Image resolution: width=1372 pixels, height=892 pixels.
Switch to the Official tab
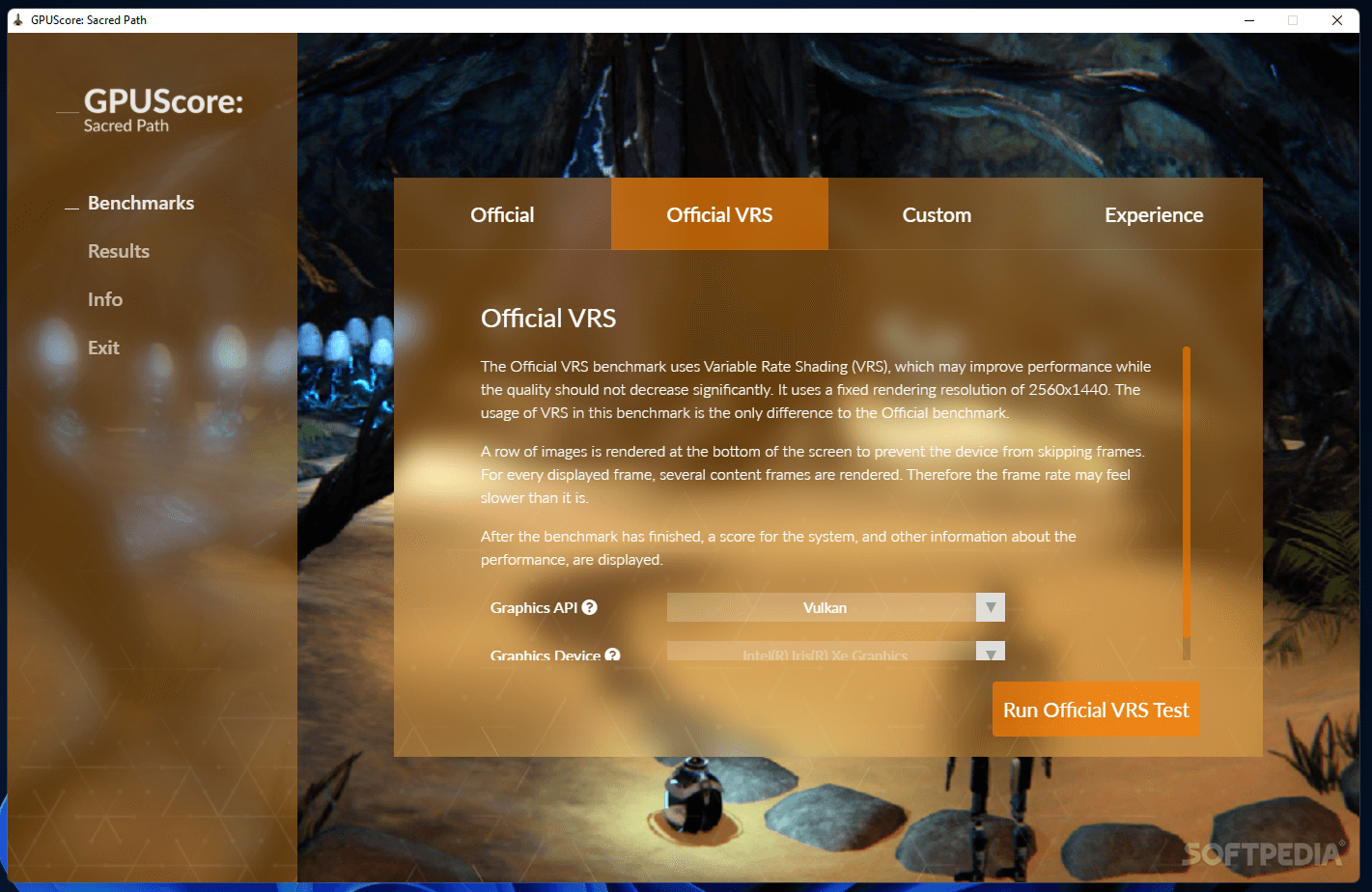pyautogui.click(x=502, y=214)
